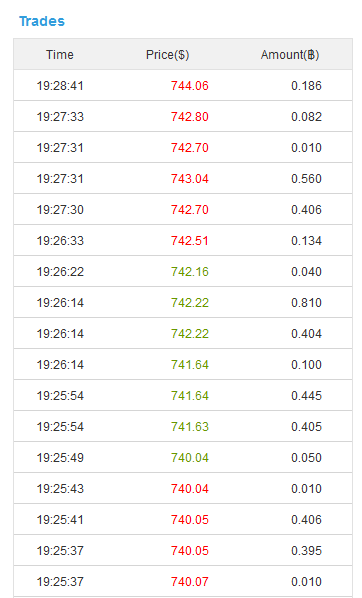This screenshot has height=598, width=362.
Task: Select the 0.404 amount at 742.22
Action: 306,334
